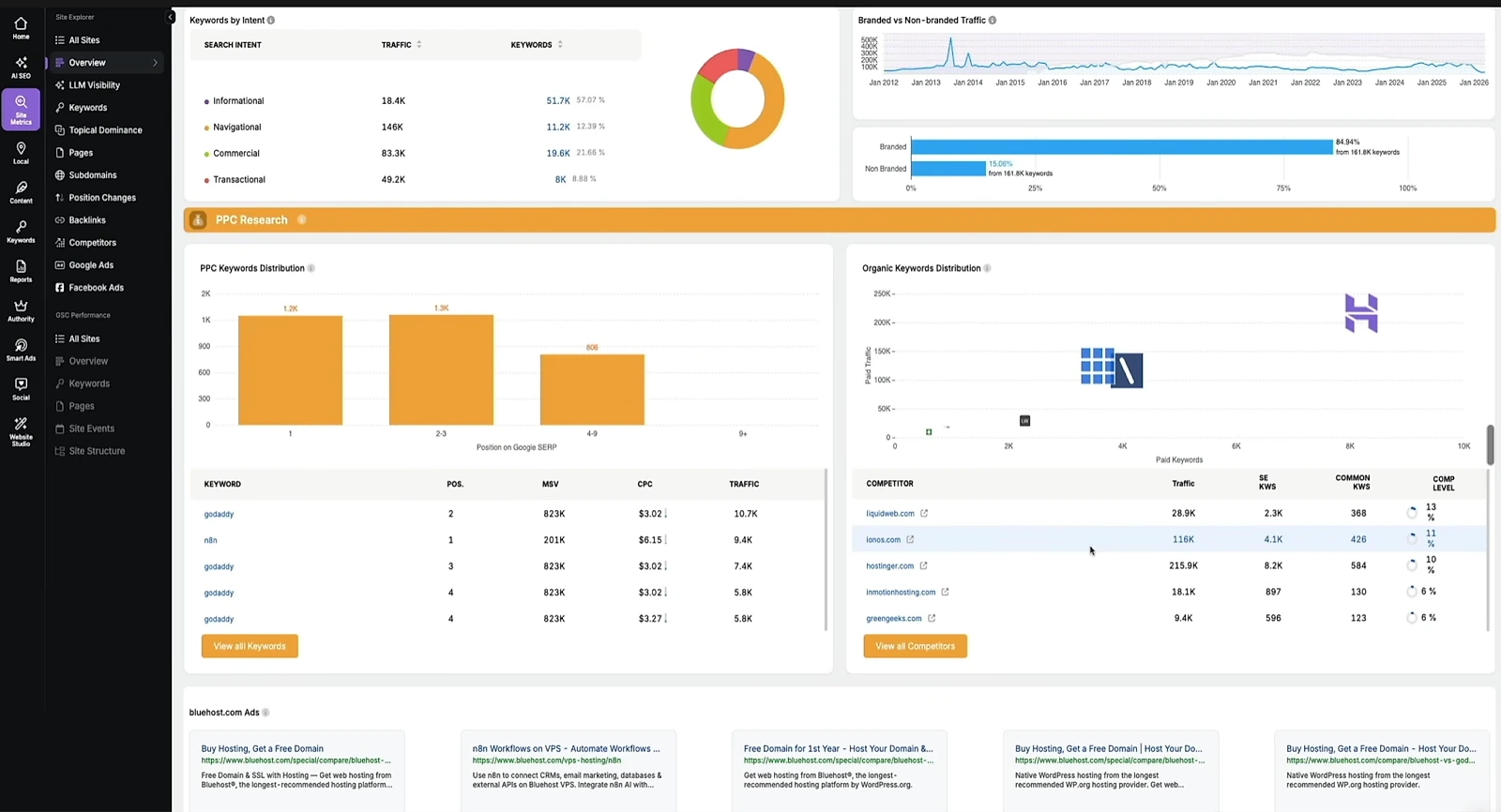This screenshot has height=812, width=1501.
Task: Open Google Ads sidebar item
Action: pos(90,265)
